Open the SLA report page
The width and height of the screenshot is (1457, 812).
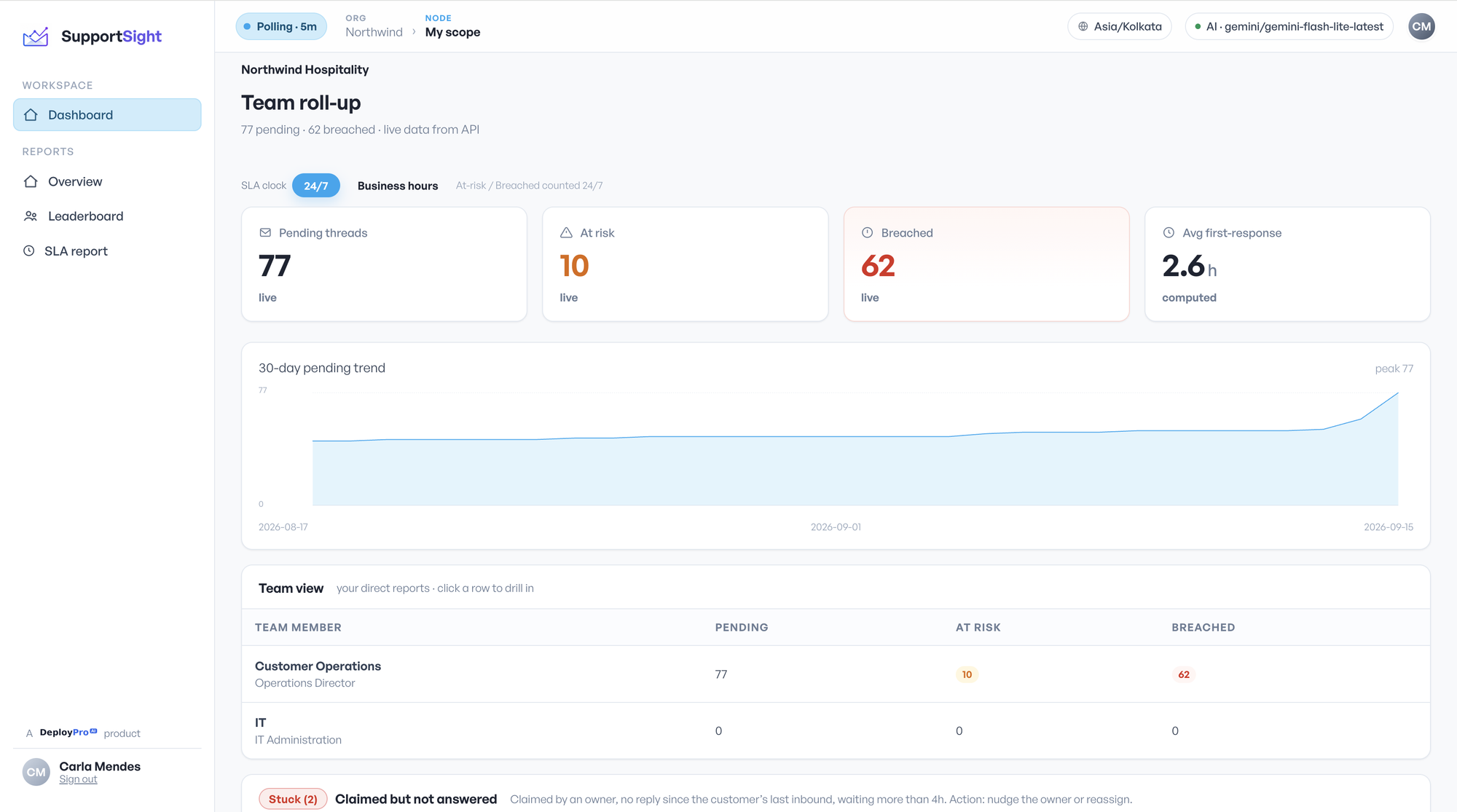click(107, 251)
